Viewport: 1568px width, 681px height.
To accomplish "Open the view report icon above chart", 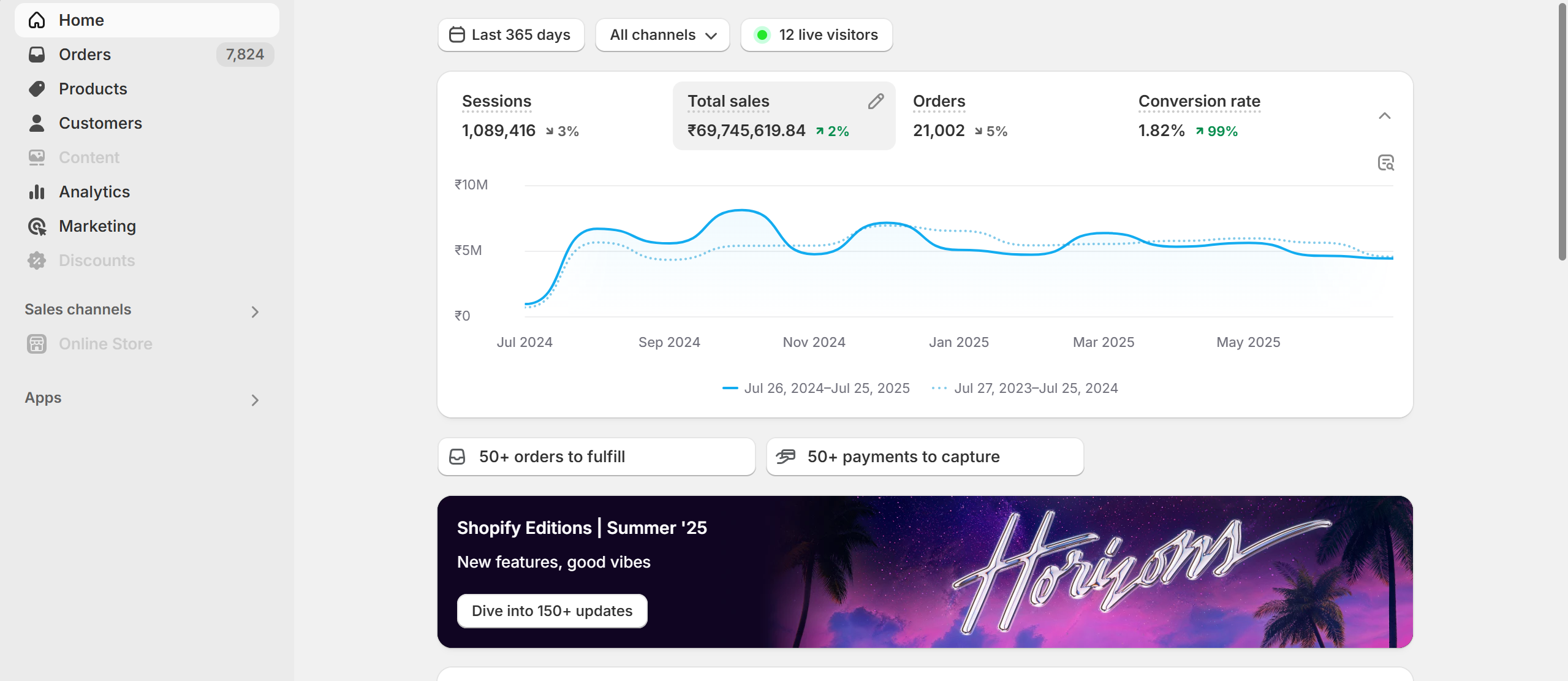I will pyautogui.click(x=1385, y=162).
